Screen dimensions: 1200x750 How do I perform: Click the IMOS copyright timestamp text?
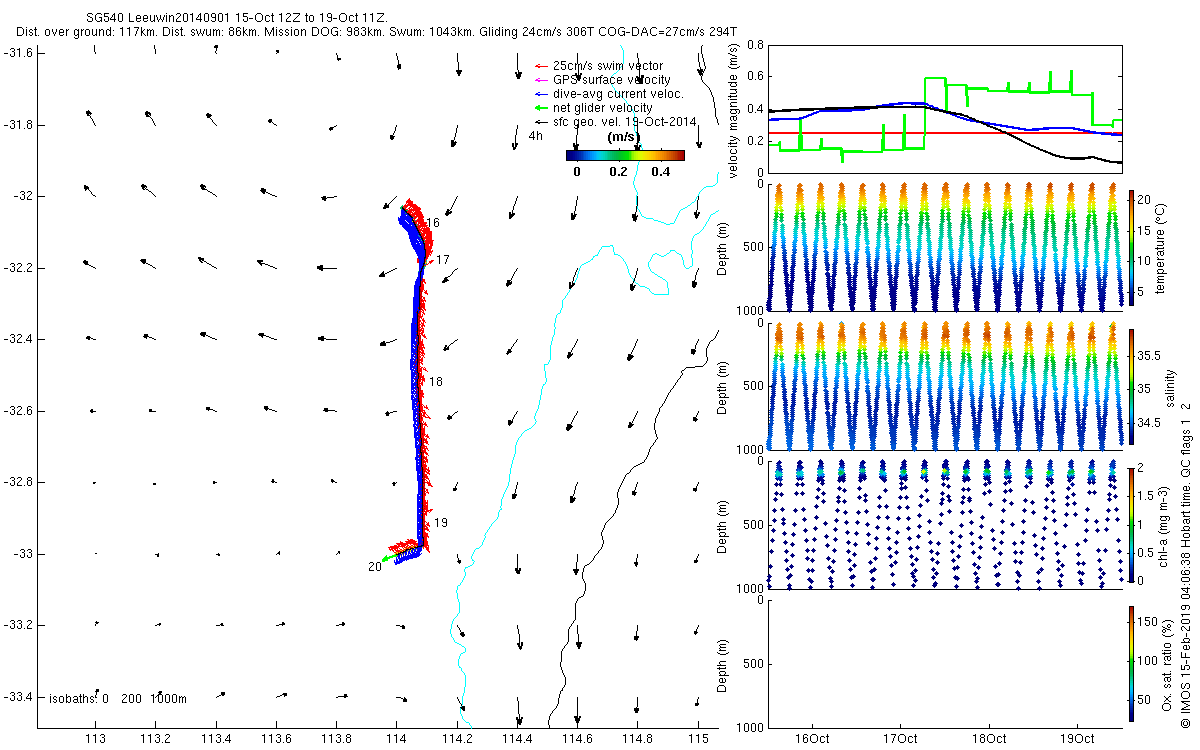click(x=1185, y=564)
